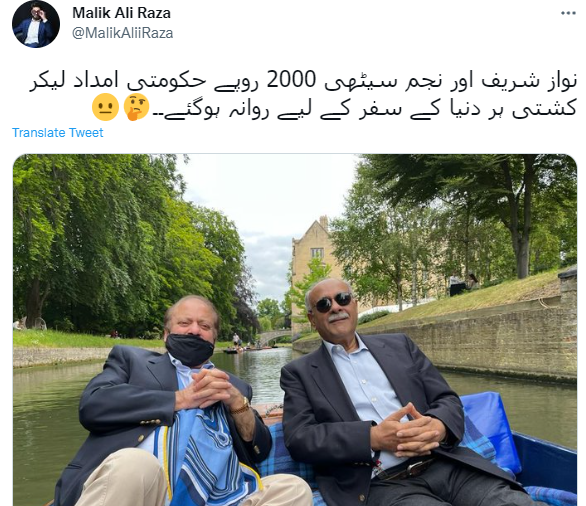The image size is (586, 506).
Task: Click the number 2000 in the tweet
Action: point(291,80)
